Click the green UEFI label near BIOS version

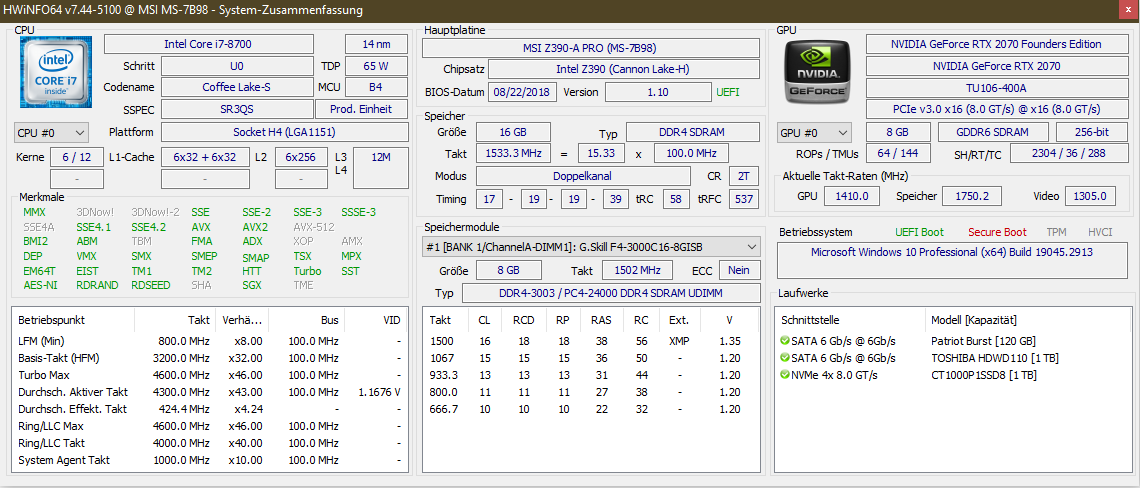click(x=728, y=92)
